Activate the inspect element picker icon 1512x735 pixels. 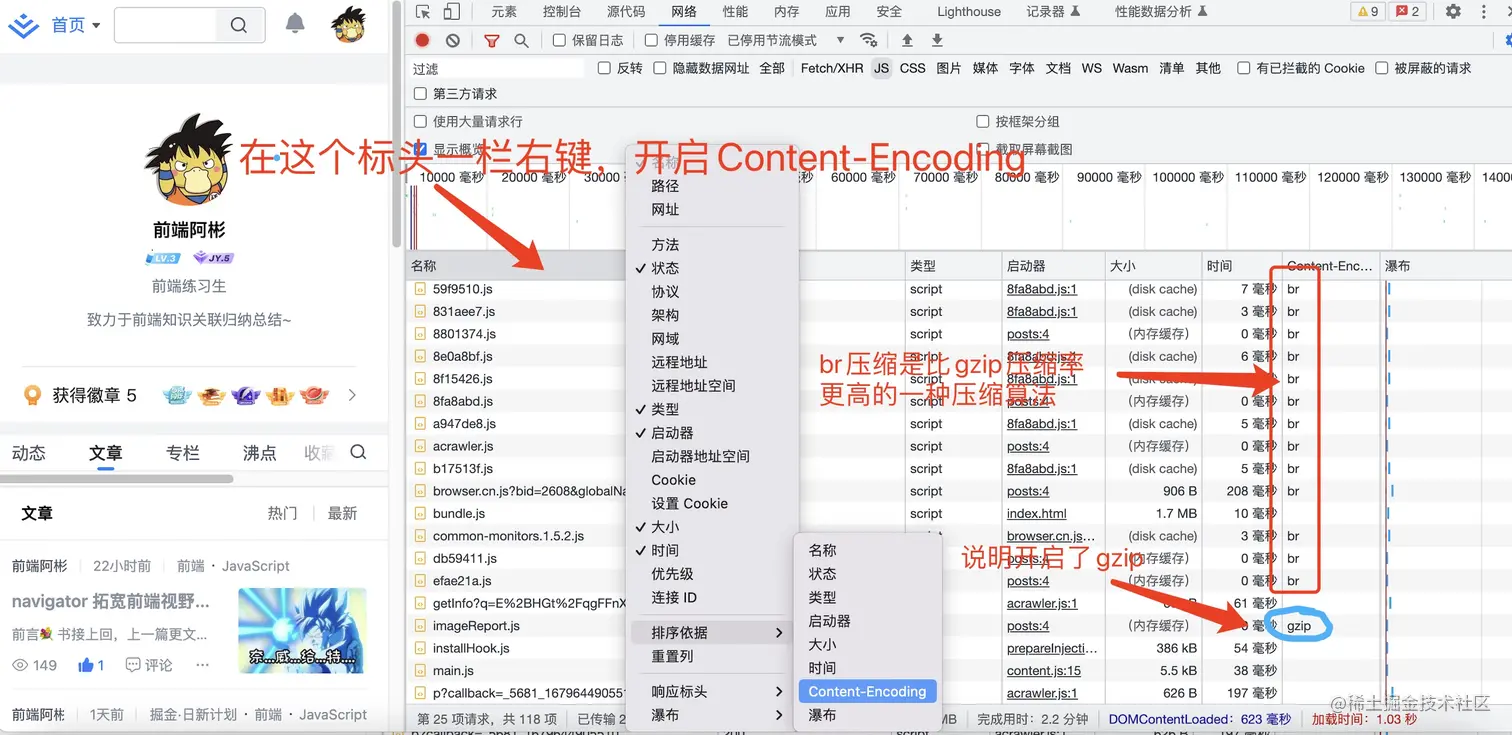[423, 12]
